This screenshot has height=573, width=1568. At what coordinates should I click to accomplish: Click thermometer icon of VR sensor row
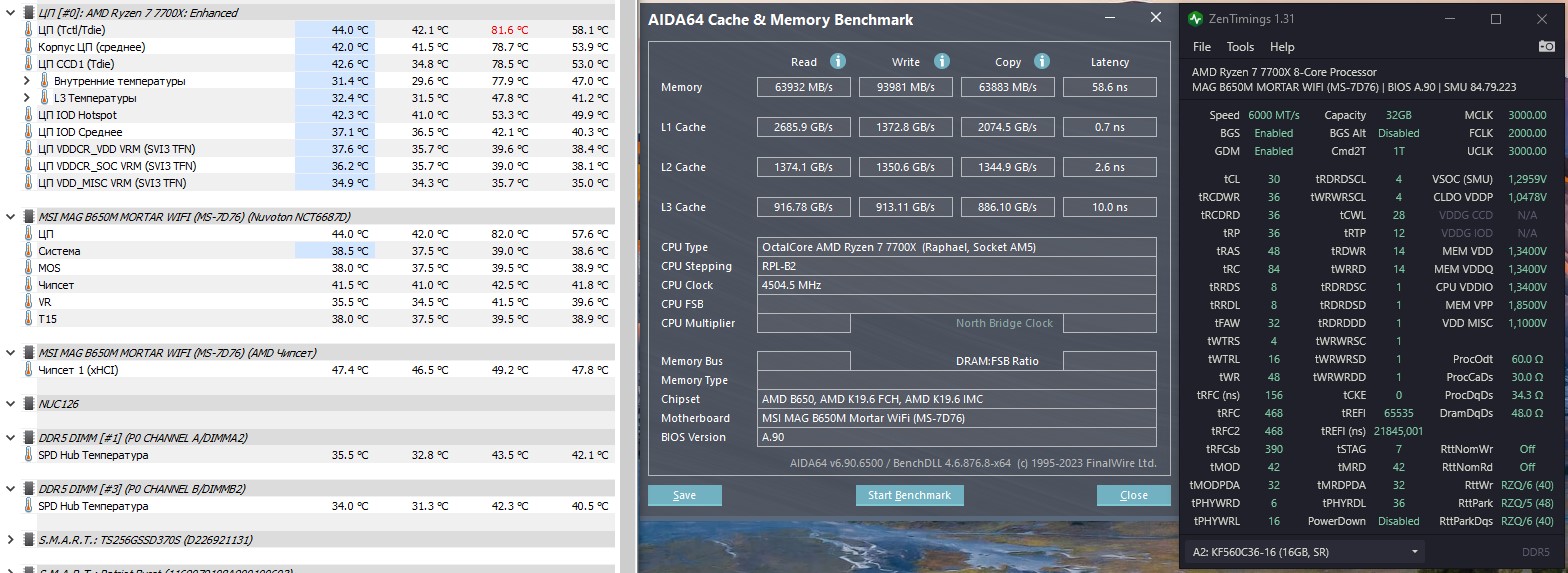(x=29, y=302)
